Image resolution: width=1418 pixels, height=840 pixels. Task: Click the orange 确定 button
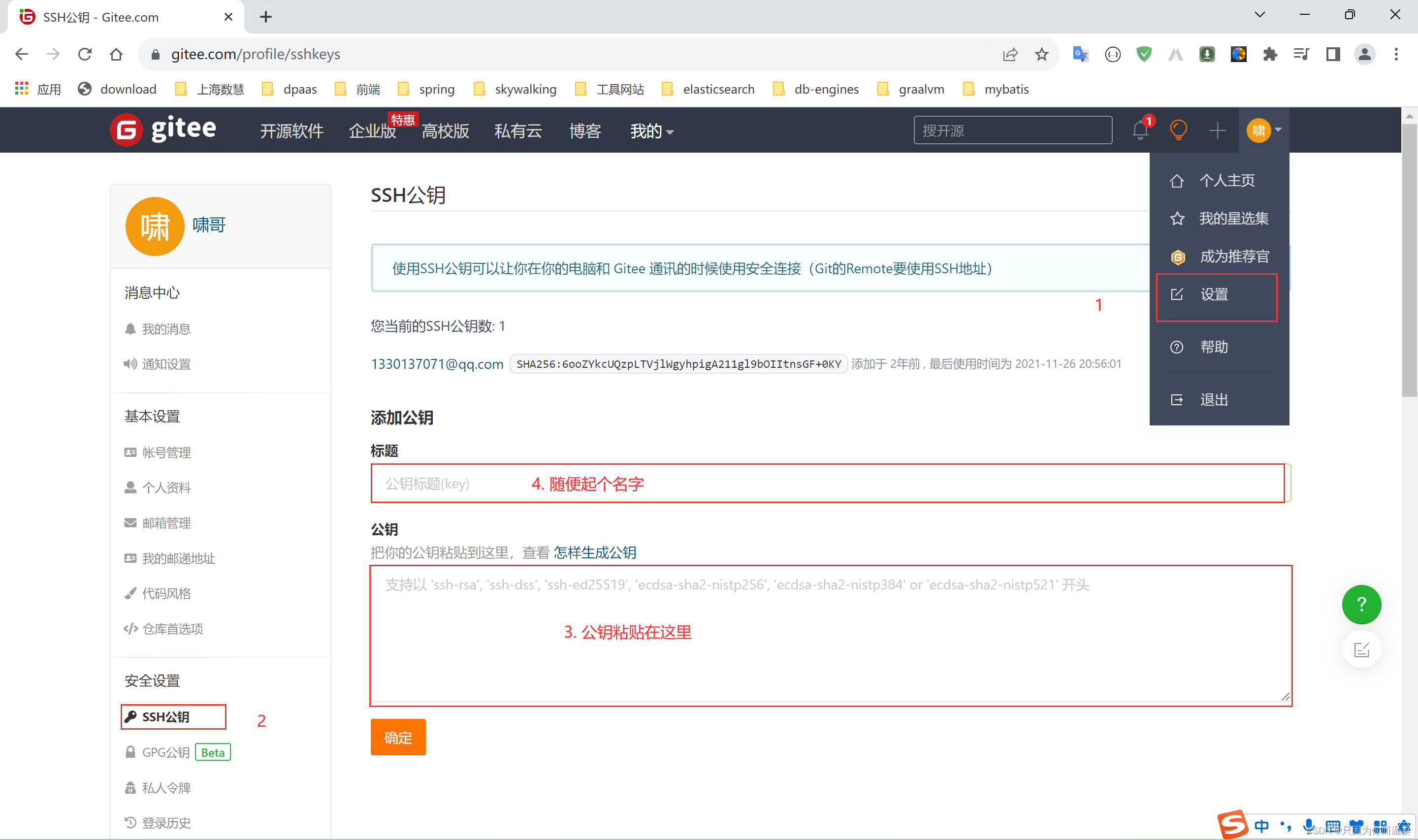[398, 737]
